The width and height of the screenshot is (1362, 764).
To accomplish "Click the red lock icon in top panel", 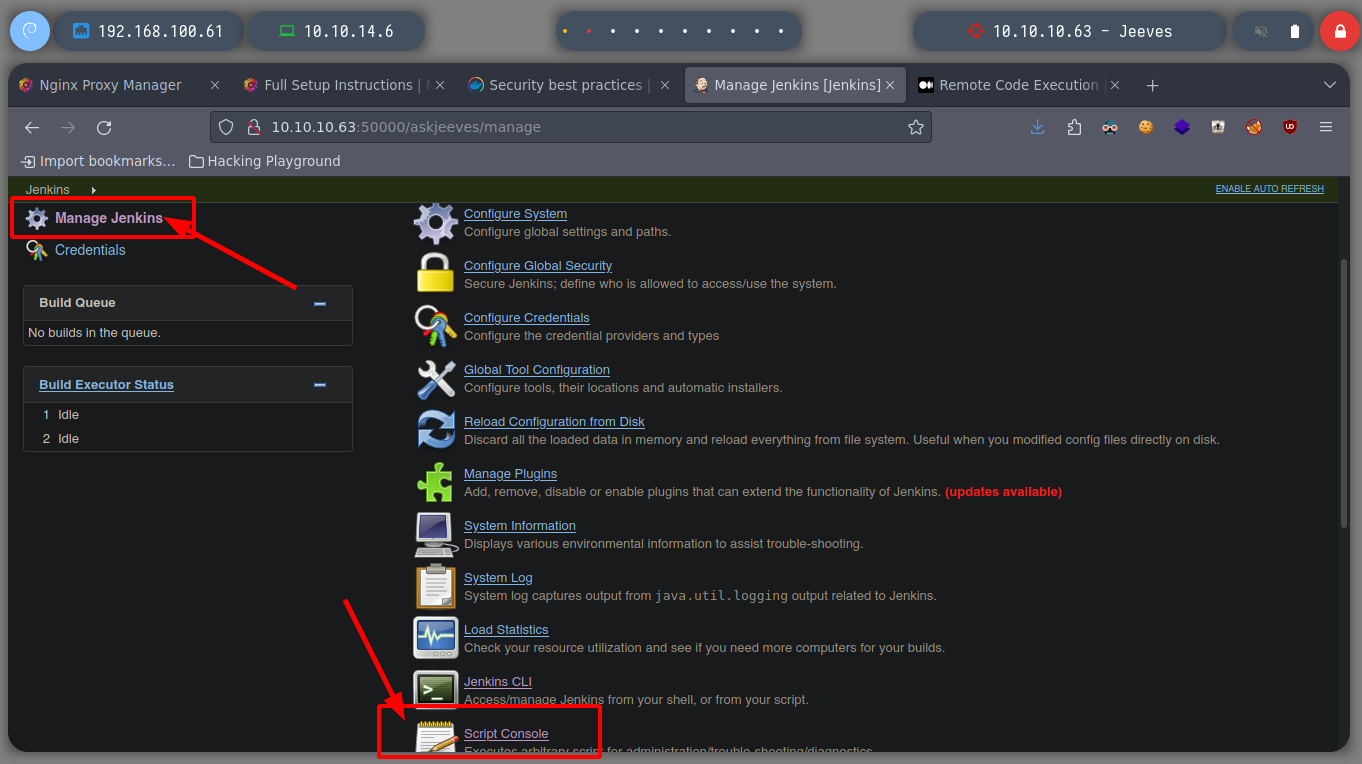I will [1339, 31].
